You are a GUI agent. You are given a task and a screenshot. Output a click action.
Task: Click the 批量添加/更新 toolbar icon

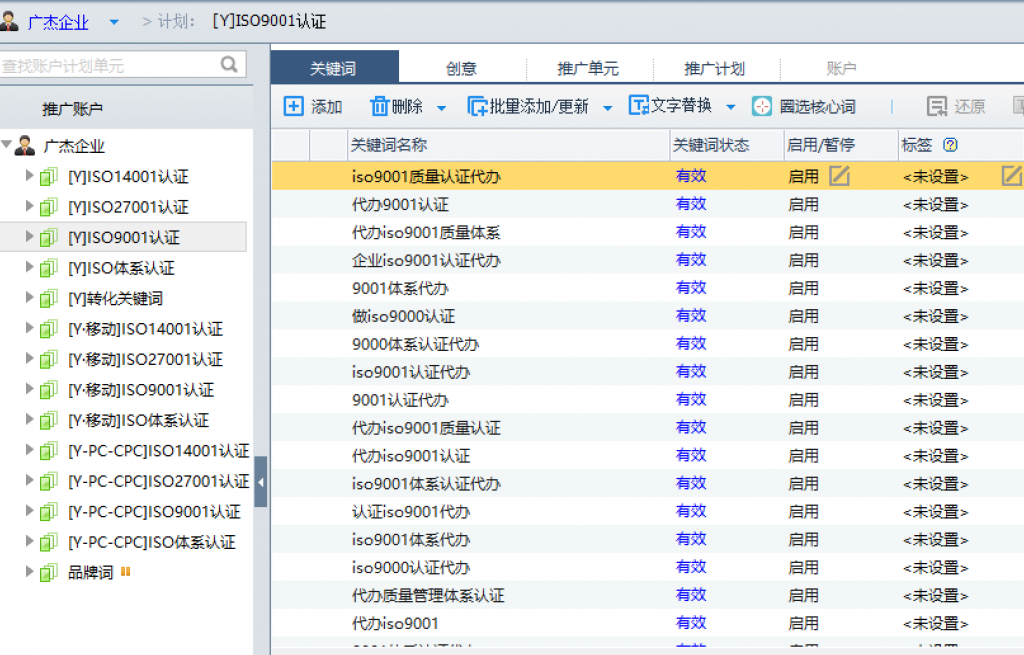coord(477,106)
